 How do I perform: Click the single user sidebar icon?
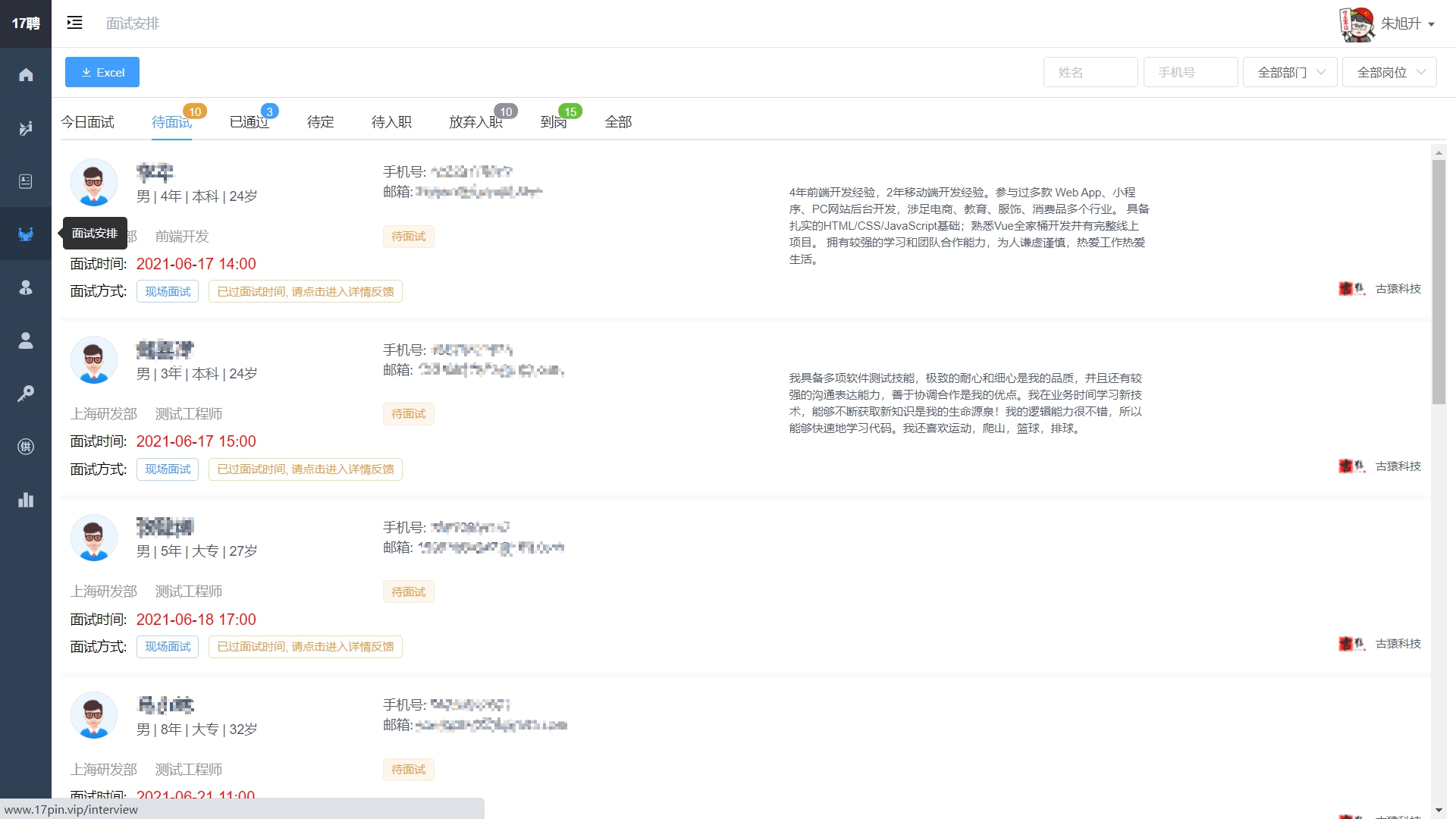[26, 340]
